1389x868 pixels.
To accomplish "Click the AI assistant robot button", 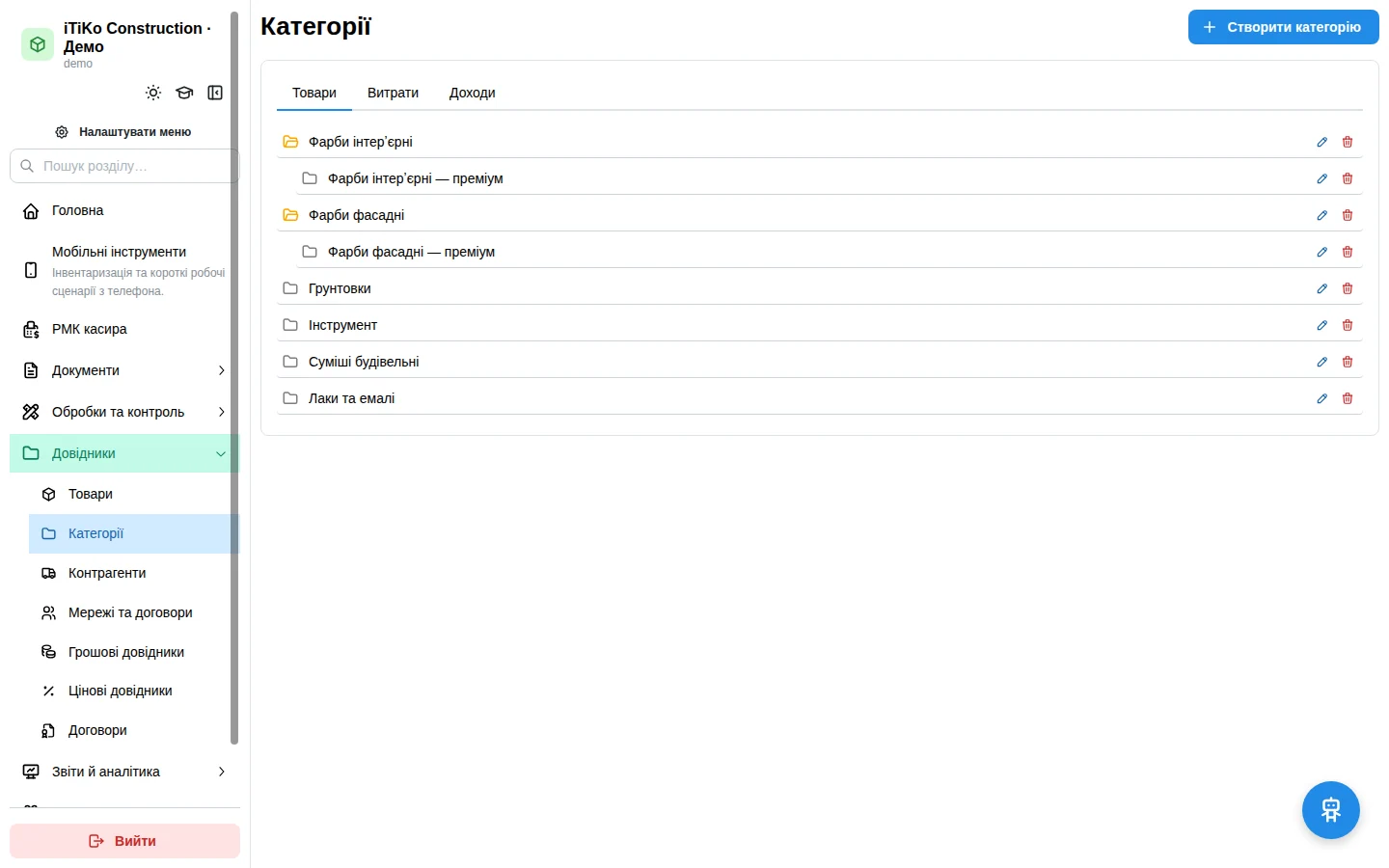I will coord(1331,810).
